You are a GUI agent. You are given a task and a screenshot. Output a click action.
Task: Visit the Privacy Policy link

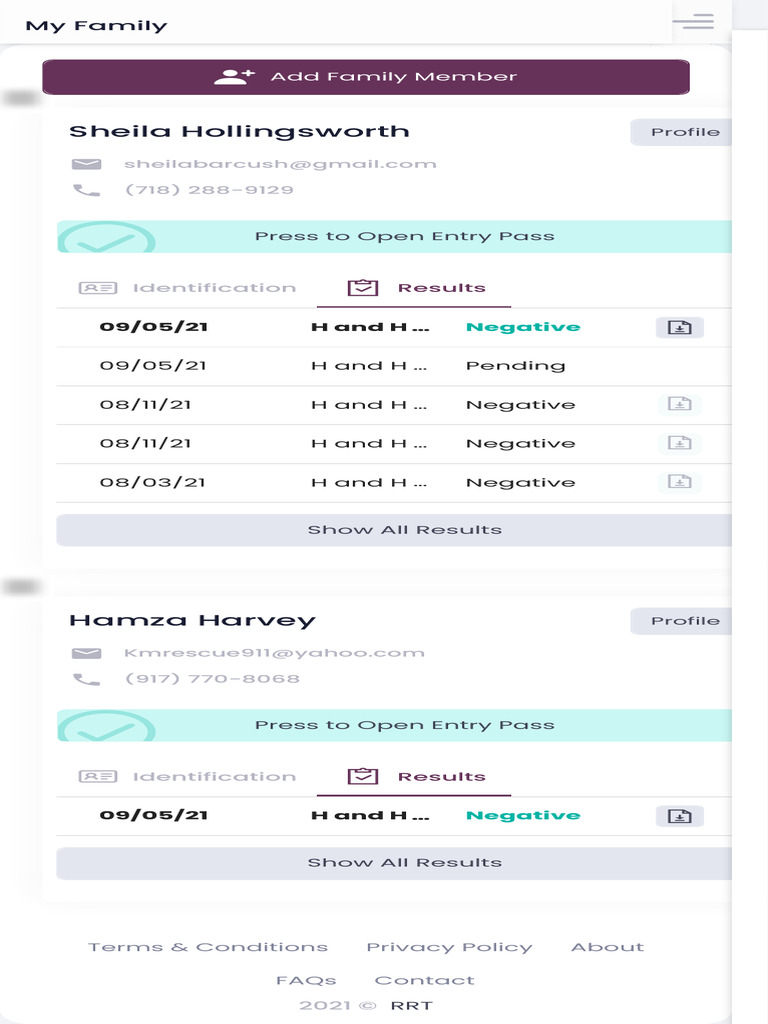click(x=449, y=947)
